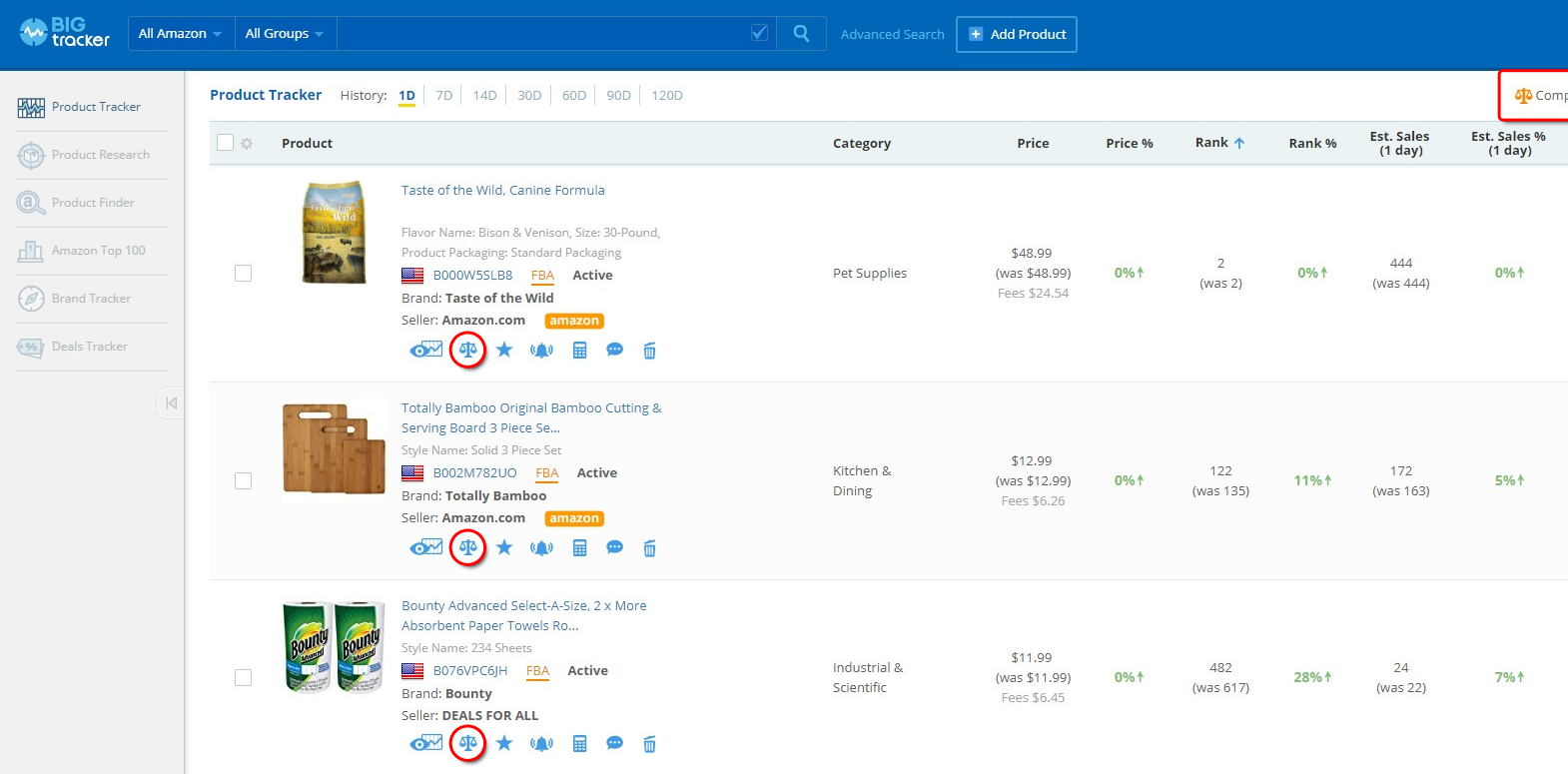Viewport: 1568px width, 774px height.
Task: Select the 7D history tab
Action: (444, 96)
